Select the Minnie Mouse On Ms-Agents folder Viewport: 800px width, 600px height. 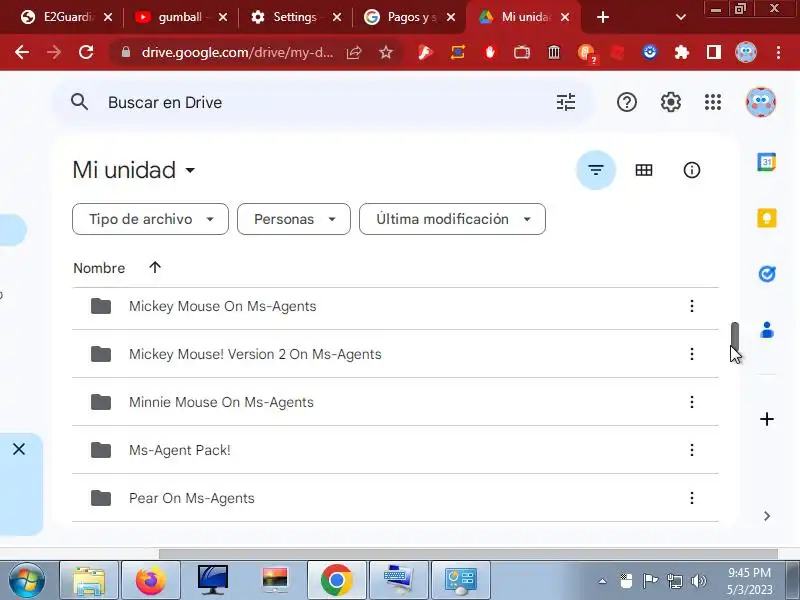click(395, 402)
